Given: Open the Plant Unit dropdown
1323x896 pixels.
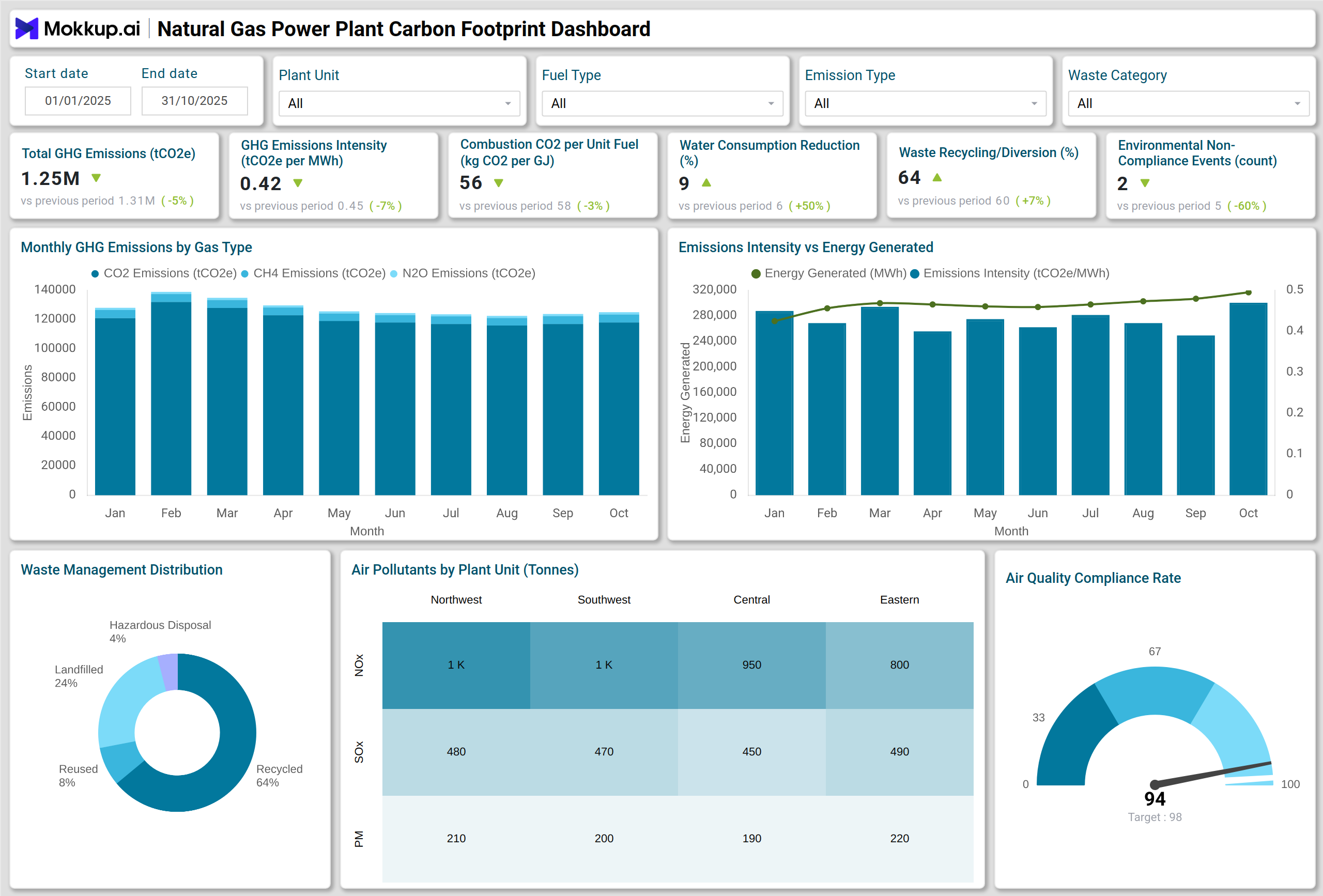Looking at the screenshot, I should pos(399,104).
